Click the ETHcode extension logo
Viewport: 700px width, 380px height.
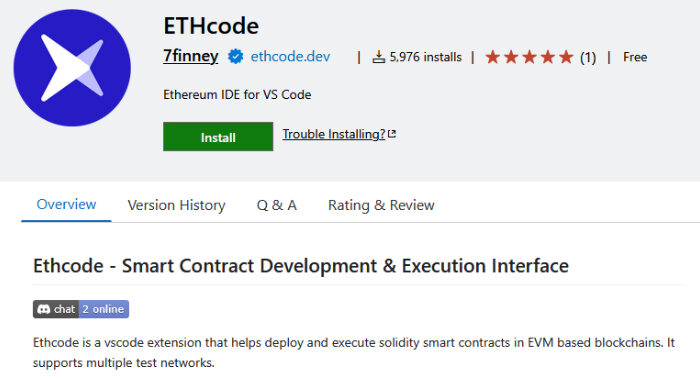click(x=72, y=68)
